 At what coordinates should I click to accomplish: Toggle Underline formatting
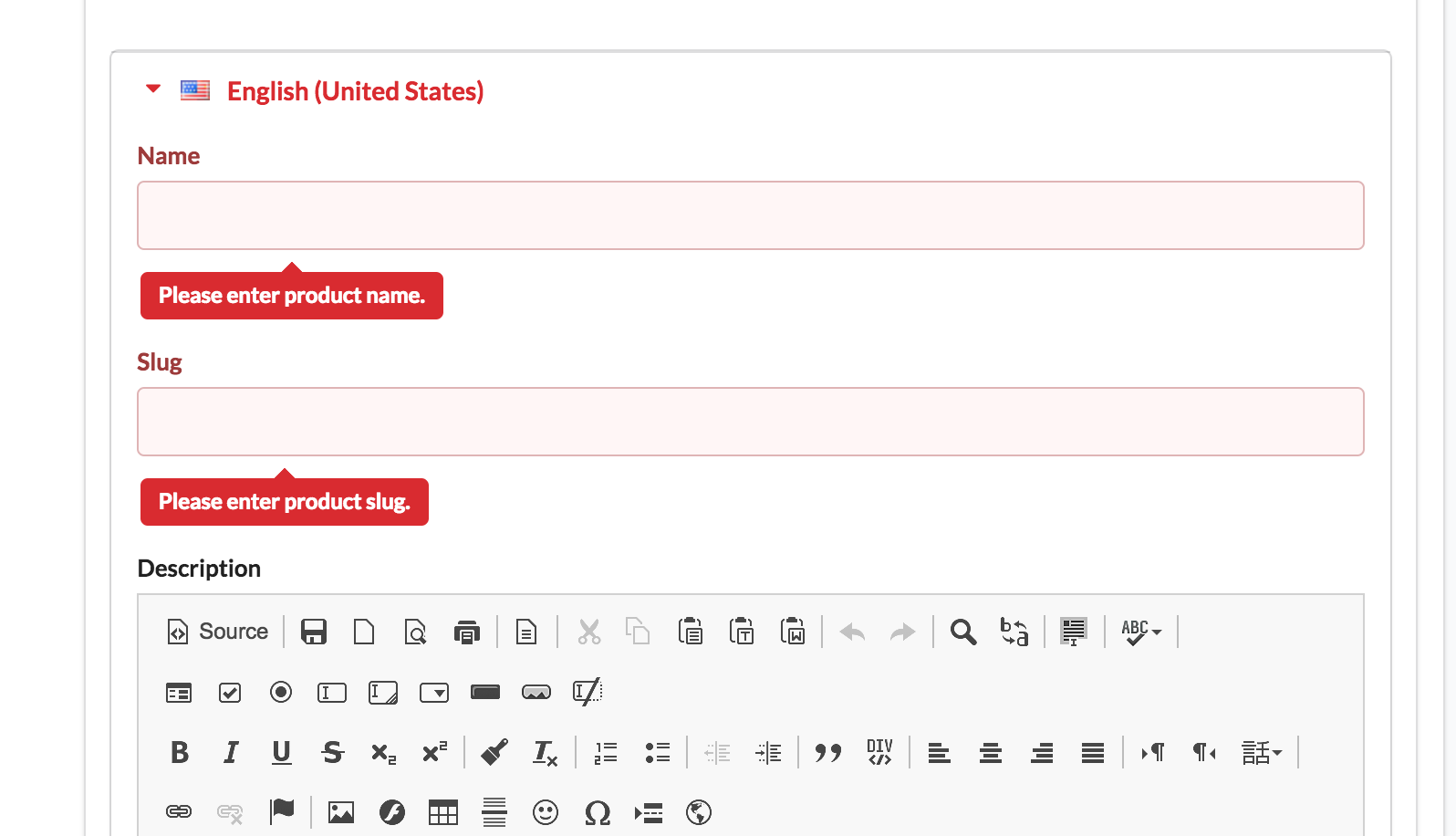(282, 753)
